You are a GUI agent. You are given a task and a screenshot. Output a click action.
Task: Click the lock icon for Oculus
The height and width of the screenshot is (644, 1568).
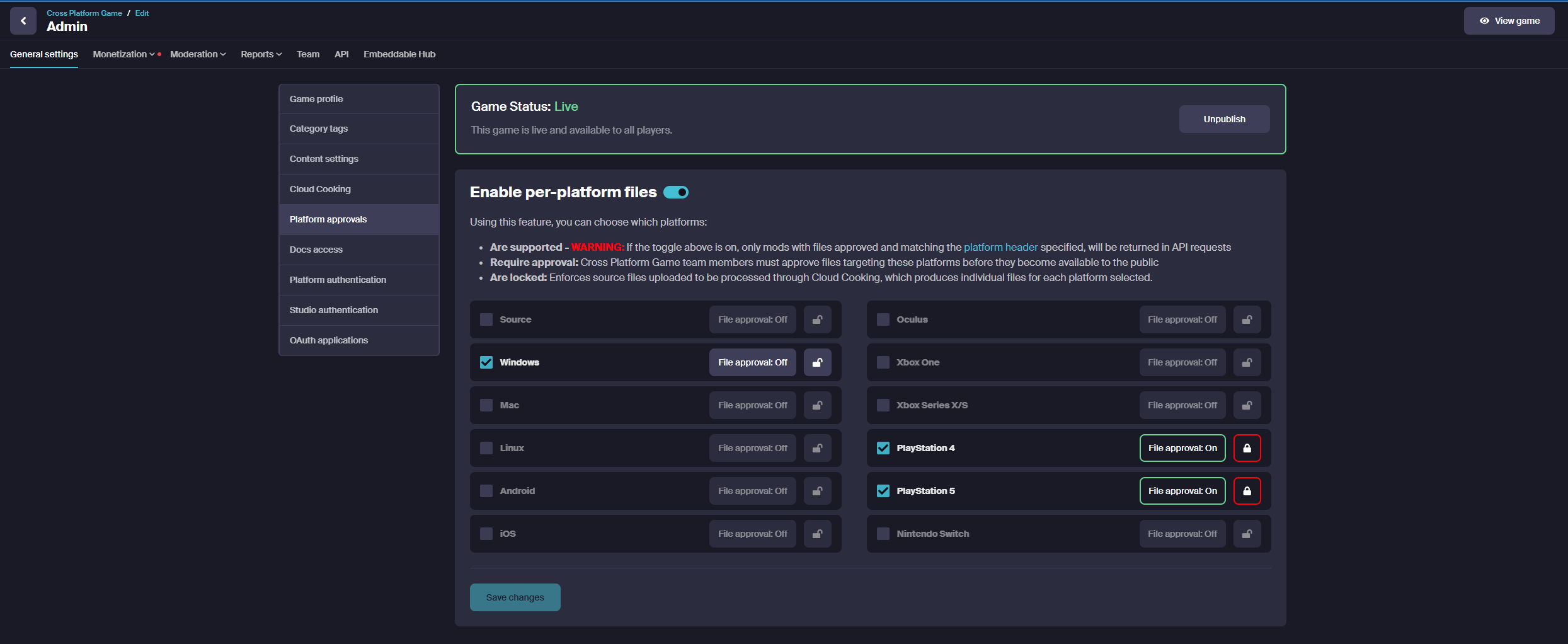pos(1247,319)
